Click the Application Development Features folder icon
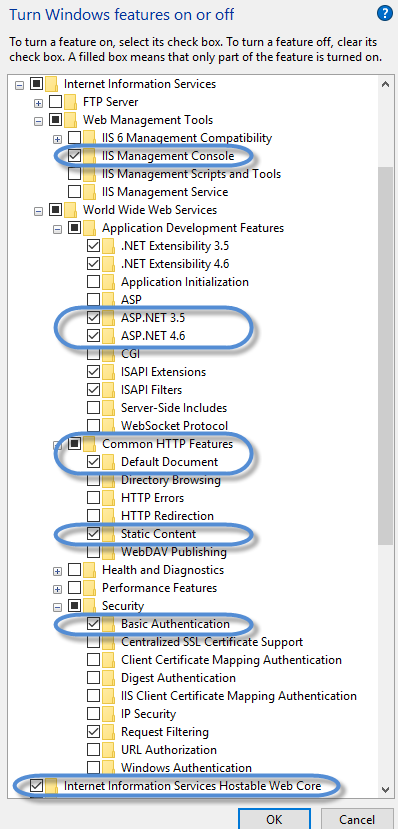The height and width of the screenshot is (829, 398). (x=89, y=227)
